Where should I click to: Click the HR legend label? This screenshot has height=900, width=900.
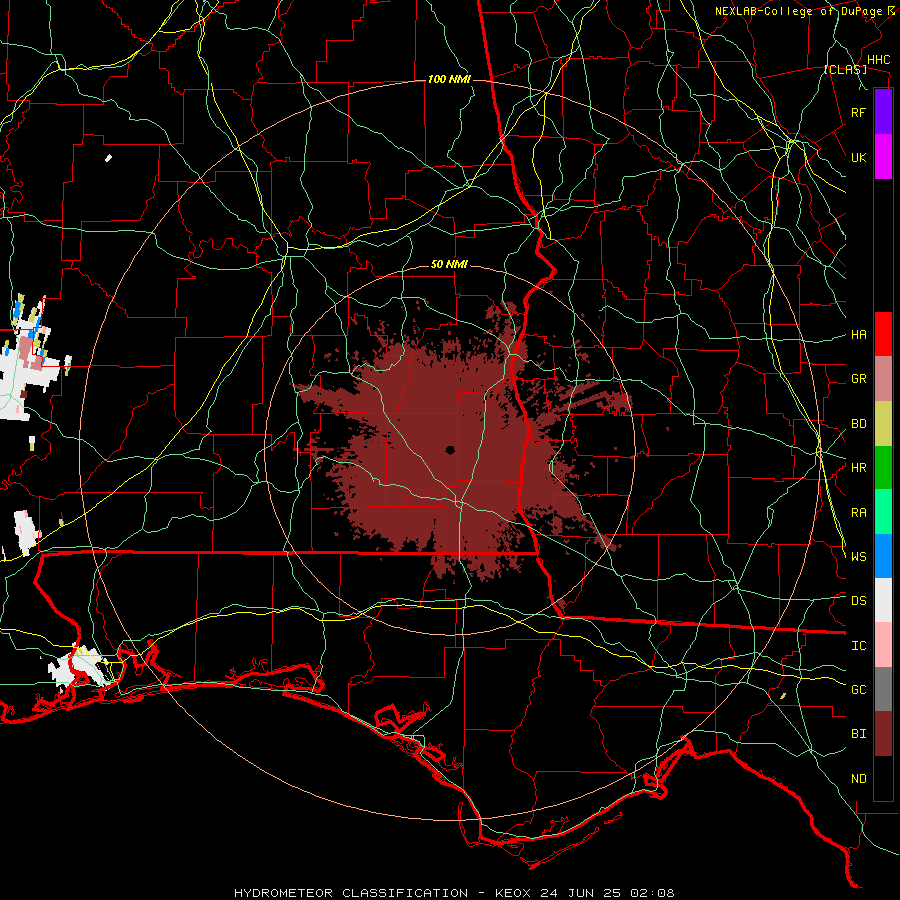859,468
